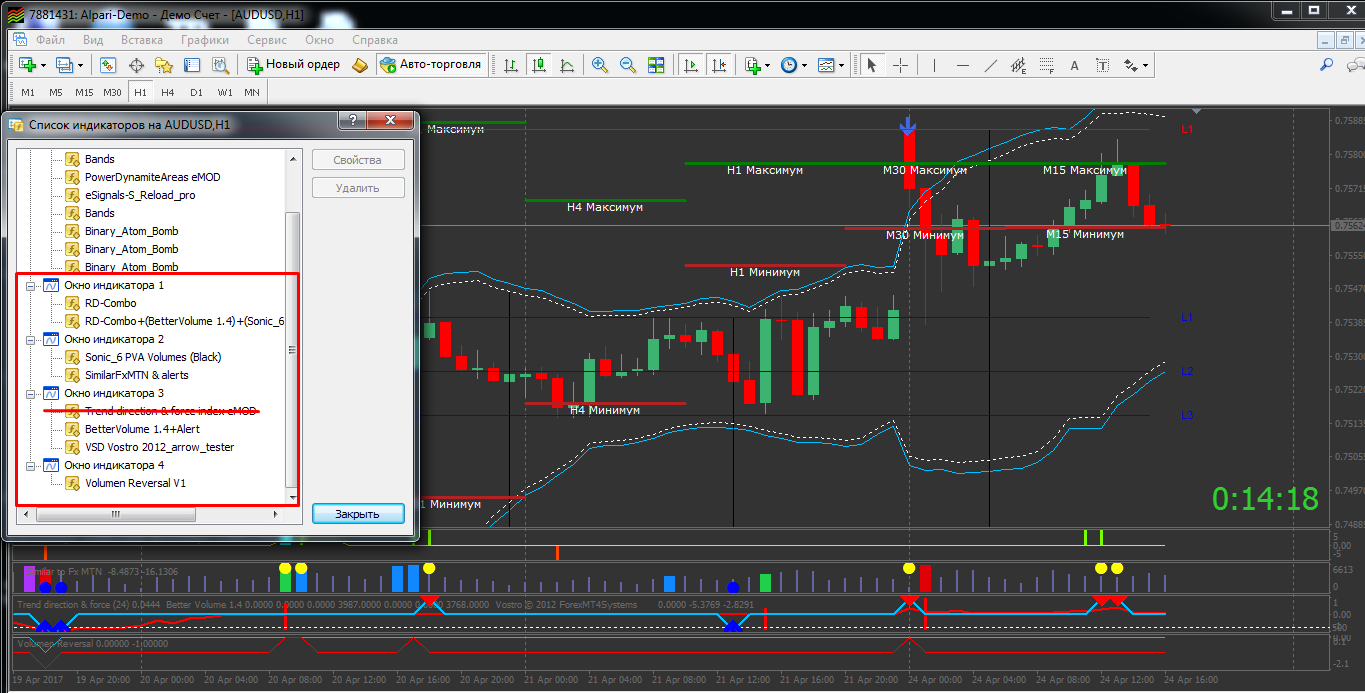Toggle the Авто-торговля button
The image size is (1365, 693).
click(429, 64)
